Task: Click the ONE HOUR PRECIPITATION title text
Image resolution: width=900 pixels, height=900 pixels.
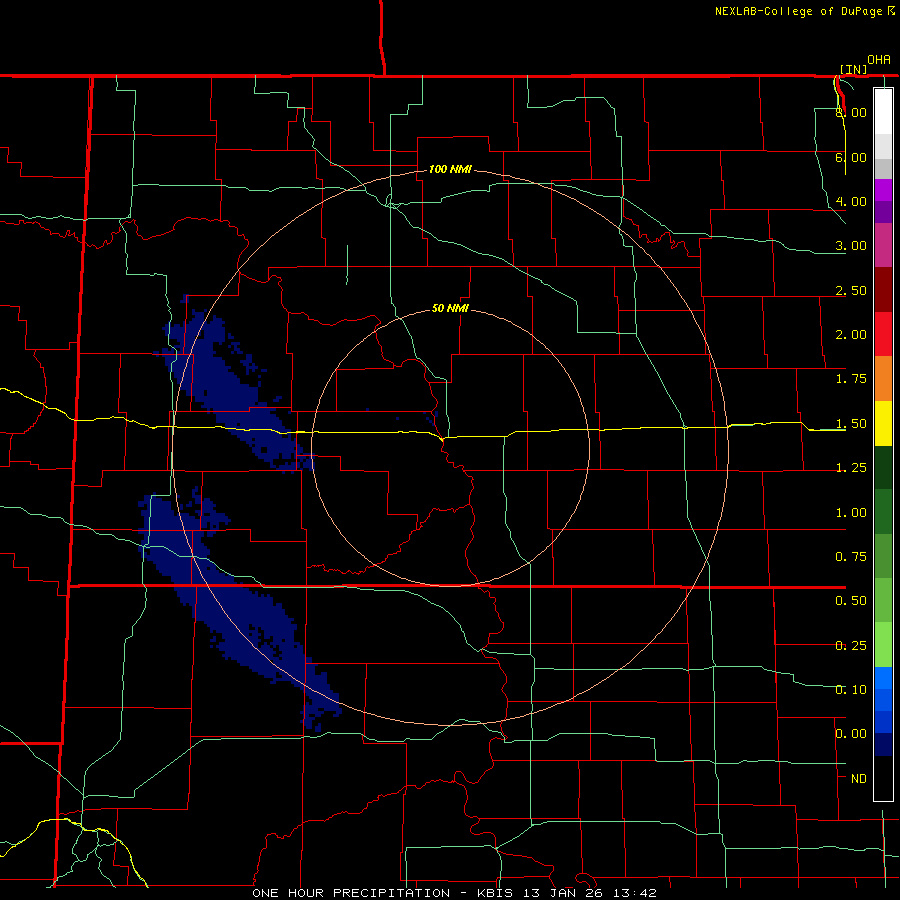Action: [x=351, y=893]
